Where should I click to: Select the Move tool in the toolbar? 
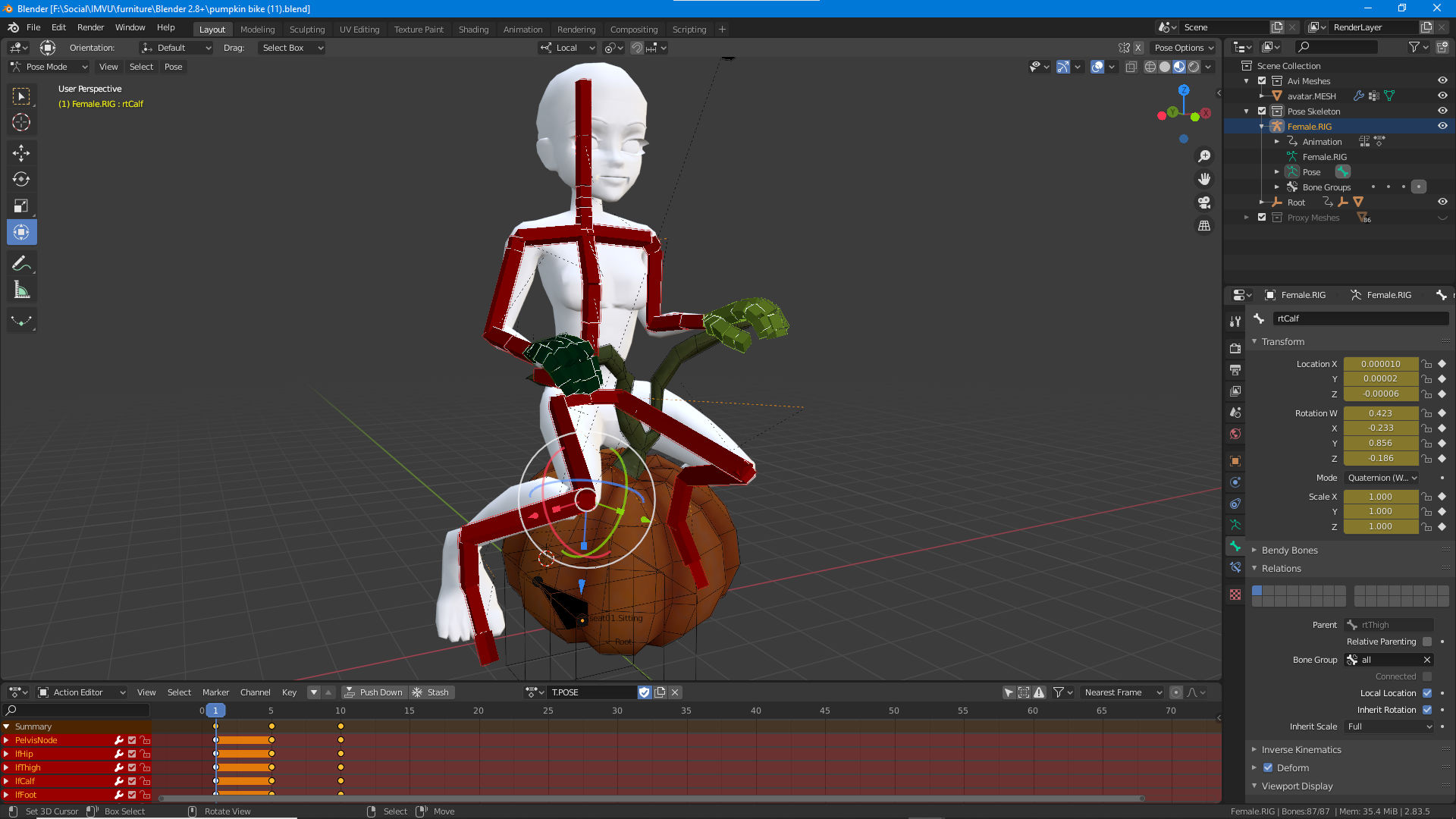coord(22,153)
